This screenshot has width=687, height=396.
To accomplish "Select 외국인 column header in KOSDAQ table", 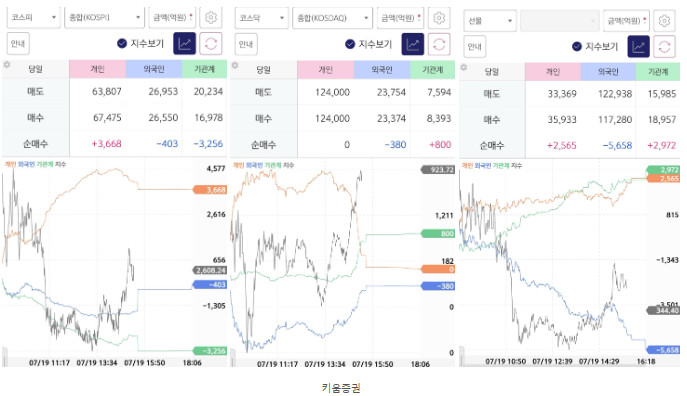I will coord(382,70).
